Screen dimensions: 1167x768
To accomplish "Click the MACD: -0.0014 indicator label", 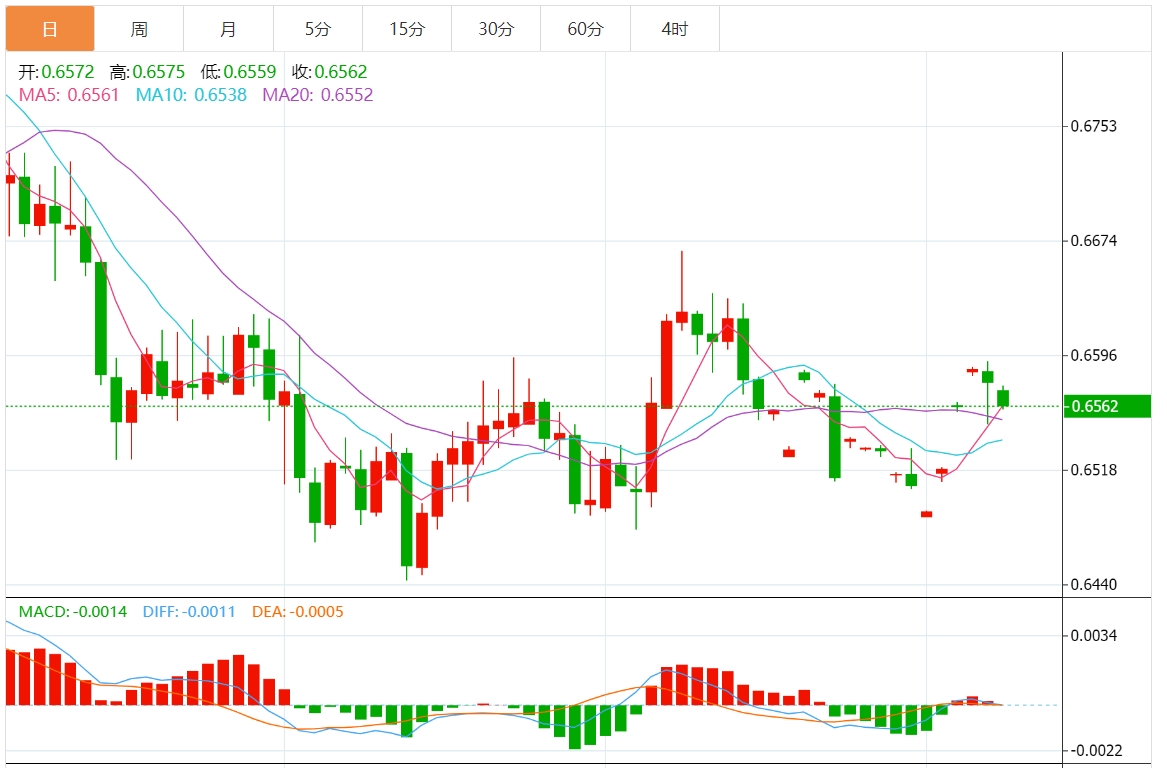I will click(73, 612).
